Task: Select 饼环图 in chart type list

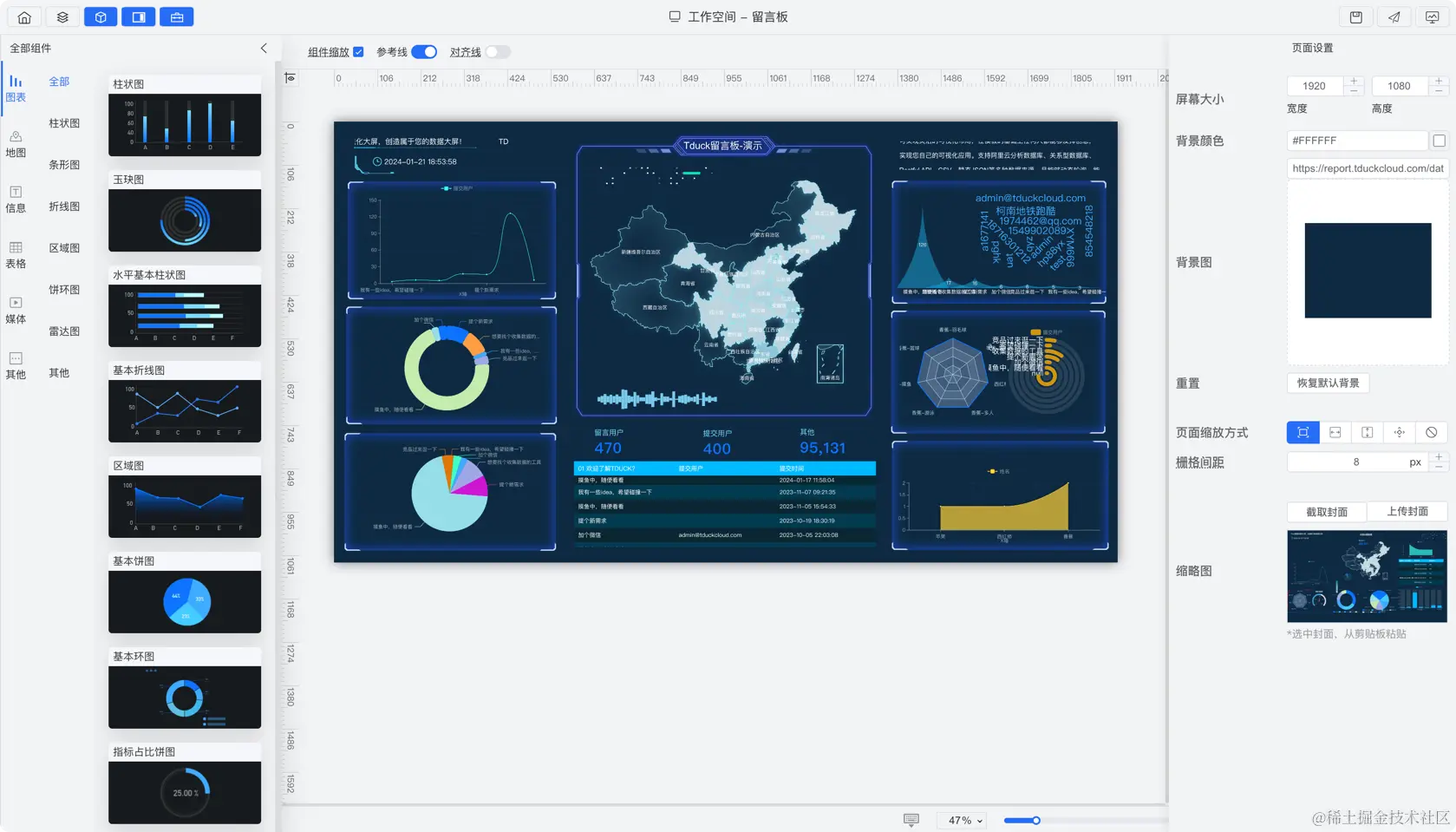Action: click(64, 290)
